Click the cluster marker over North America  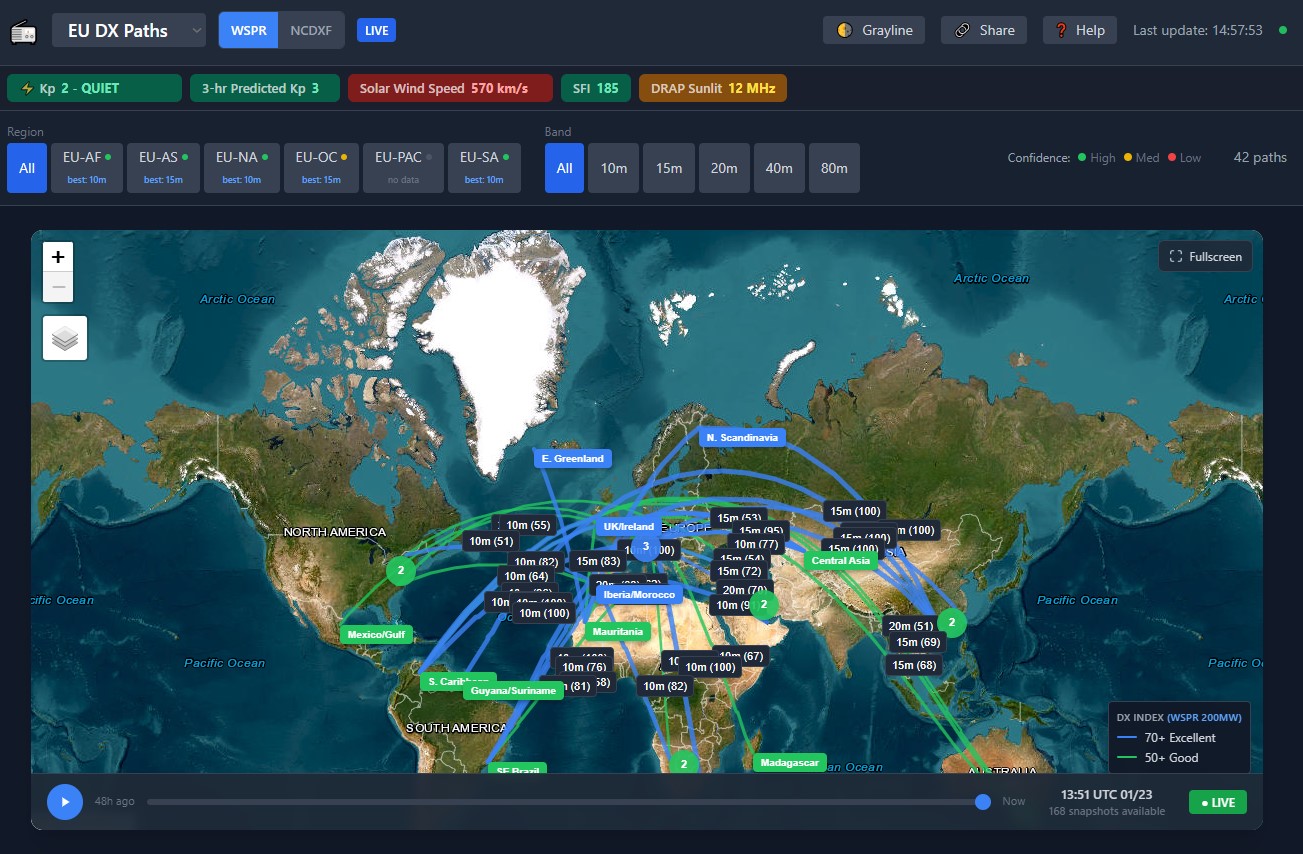pos(401,571)
